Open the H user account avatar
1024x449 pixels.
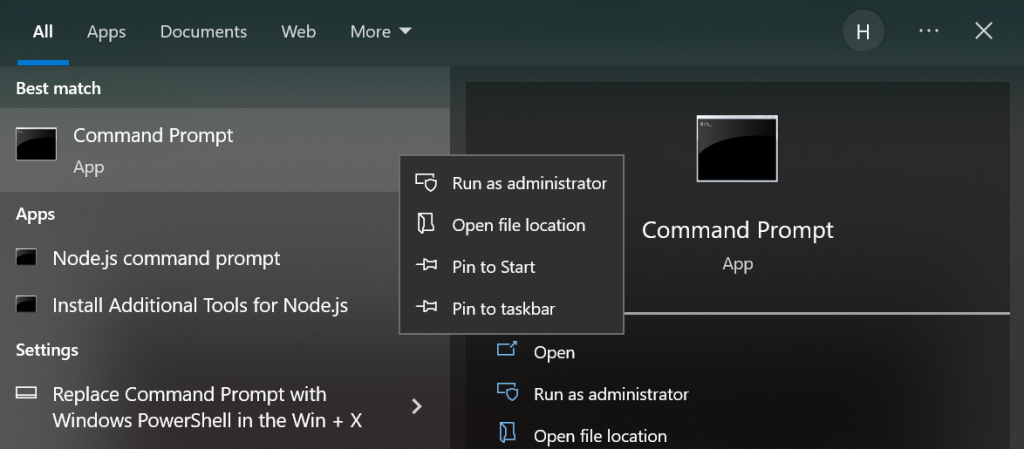tap(863, 31)
